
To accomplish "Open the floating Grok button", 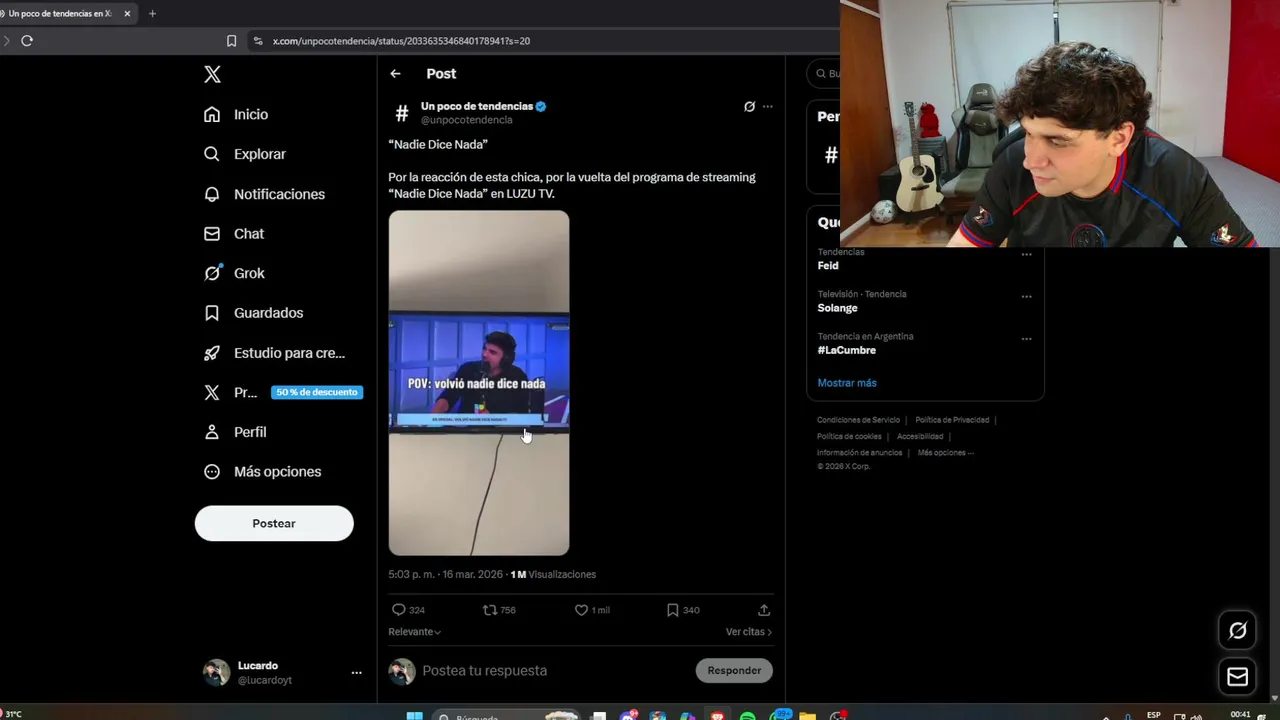I will pos(1238,630).
